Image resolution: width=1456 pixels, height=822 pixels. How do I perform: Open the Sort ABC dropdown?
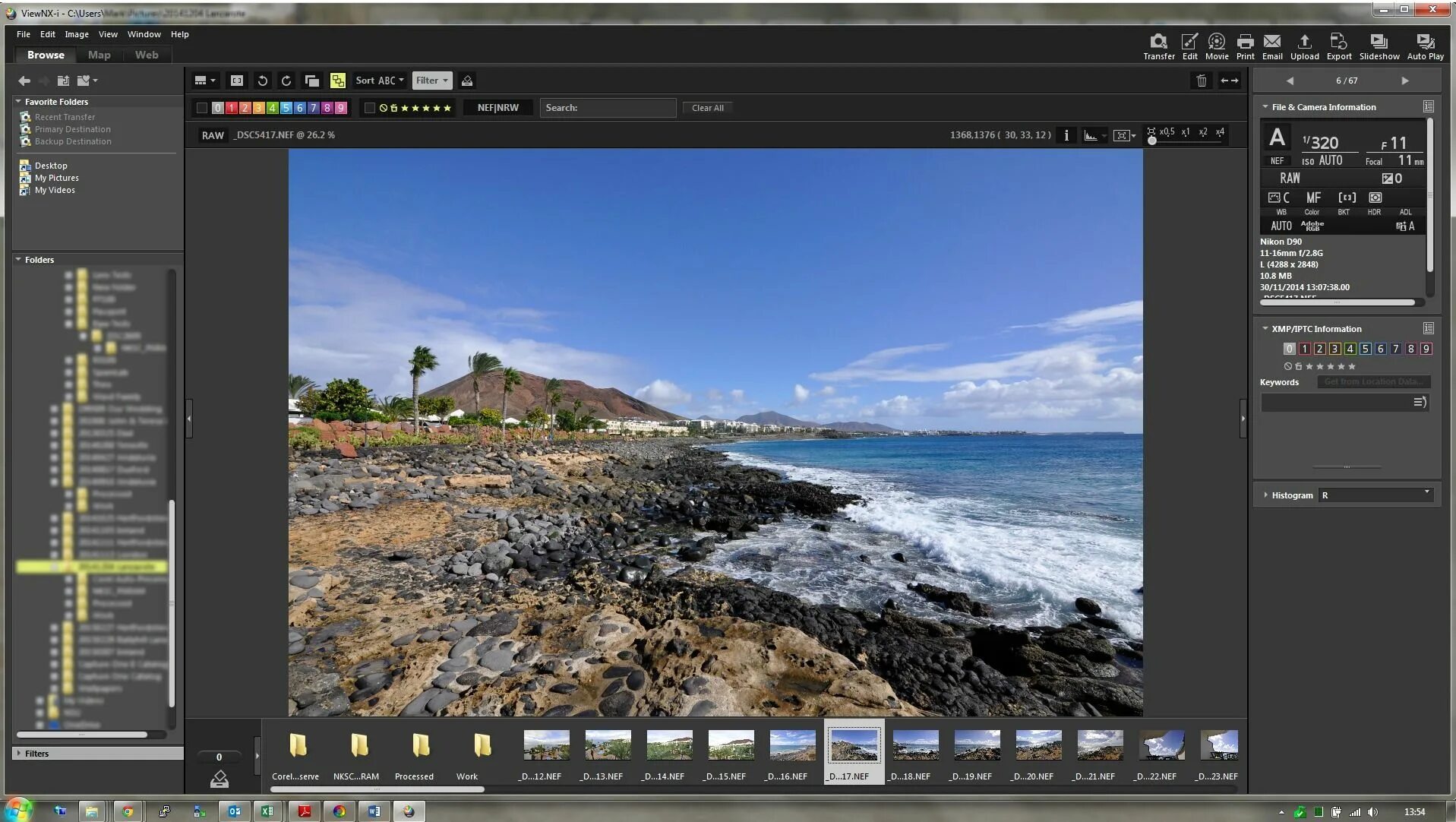(x=379, y=80)
